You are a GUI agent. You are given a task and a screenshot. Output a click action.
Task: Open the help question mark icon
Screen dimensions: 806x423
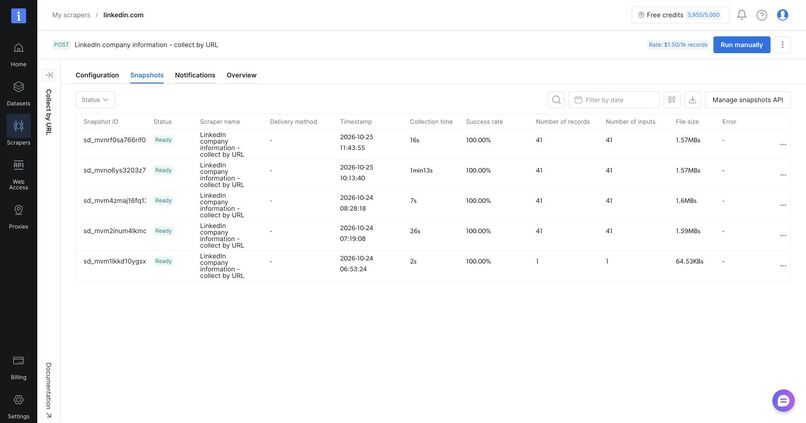pyautogui.click(x=762, y=15)
